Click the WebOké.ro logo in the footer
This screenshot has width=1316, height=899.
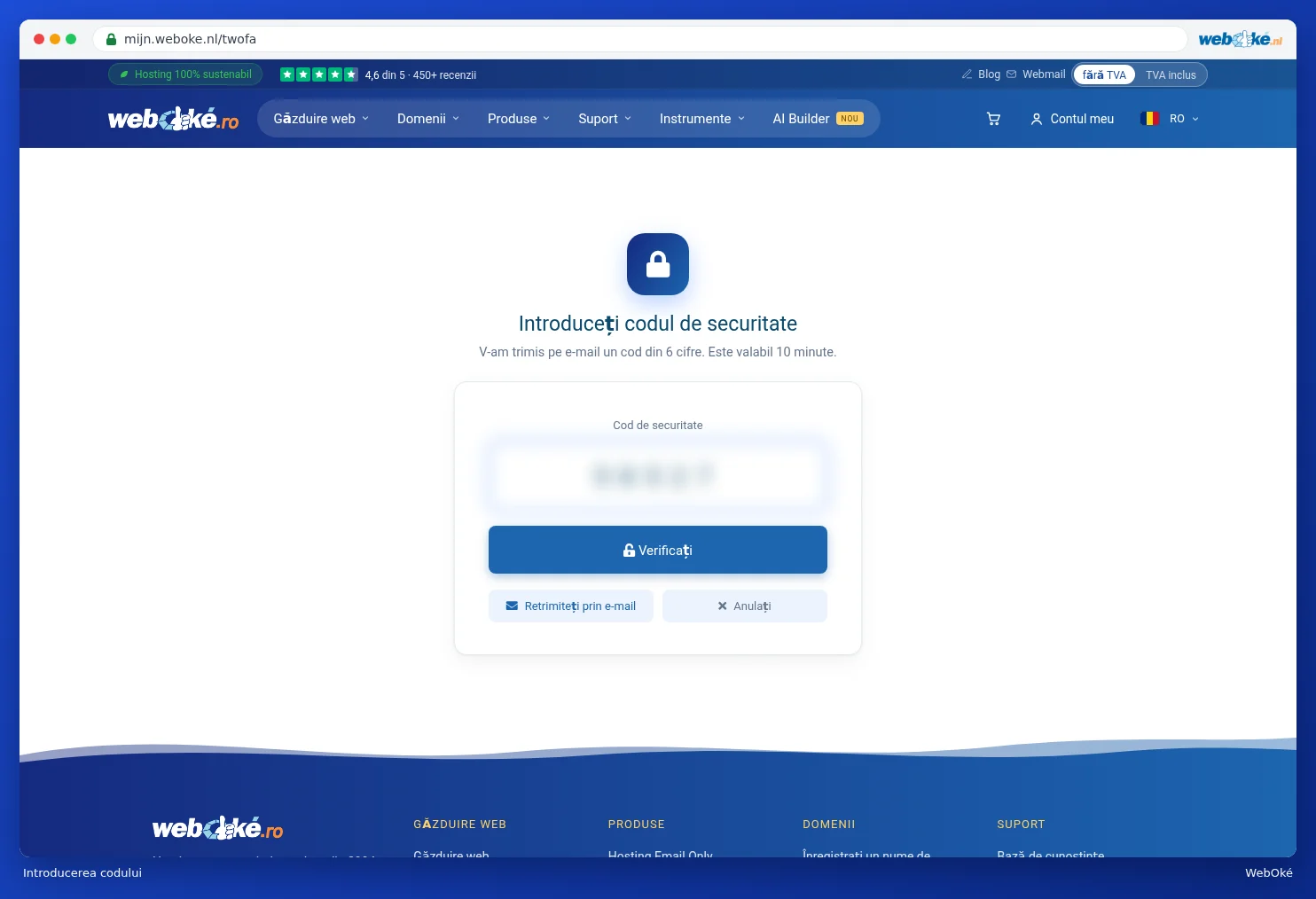217,828
